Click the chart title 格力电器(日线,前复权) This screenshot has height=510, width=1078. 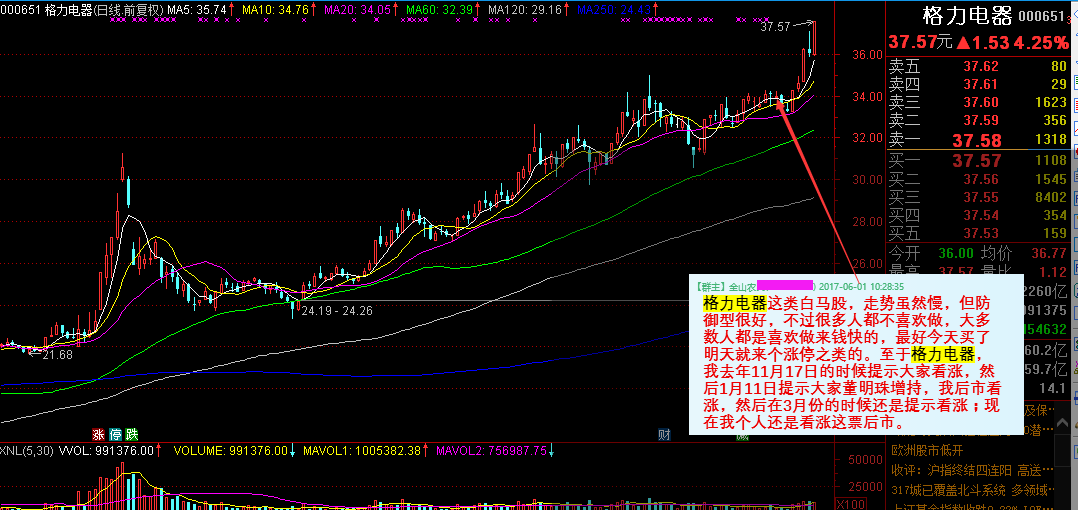coord(104,10)
